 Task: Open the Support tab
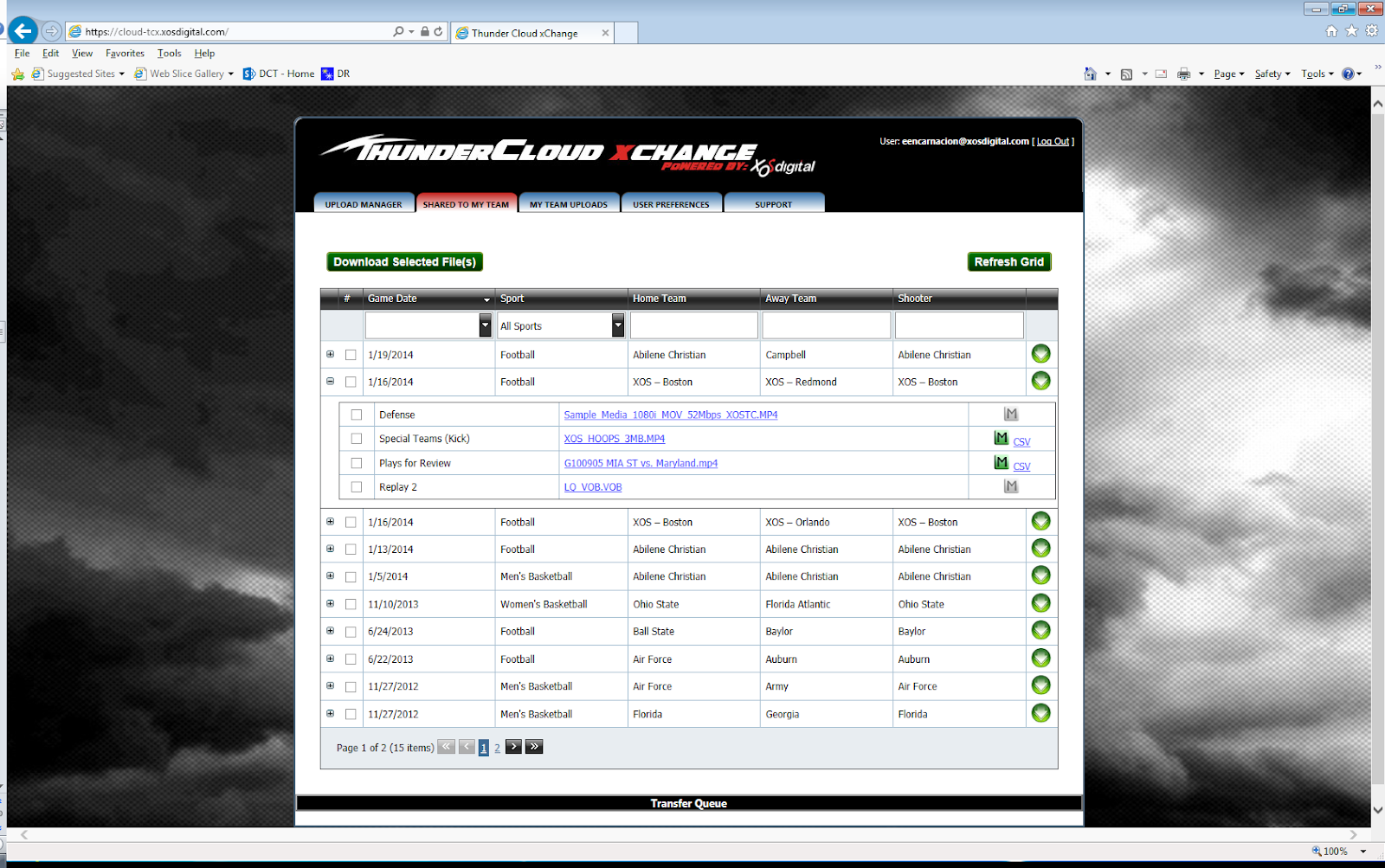tap(774, 203)
